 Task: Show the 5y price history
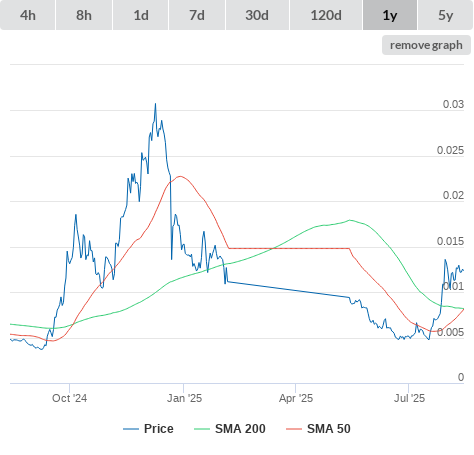[x=445, y=15]
